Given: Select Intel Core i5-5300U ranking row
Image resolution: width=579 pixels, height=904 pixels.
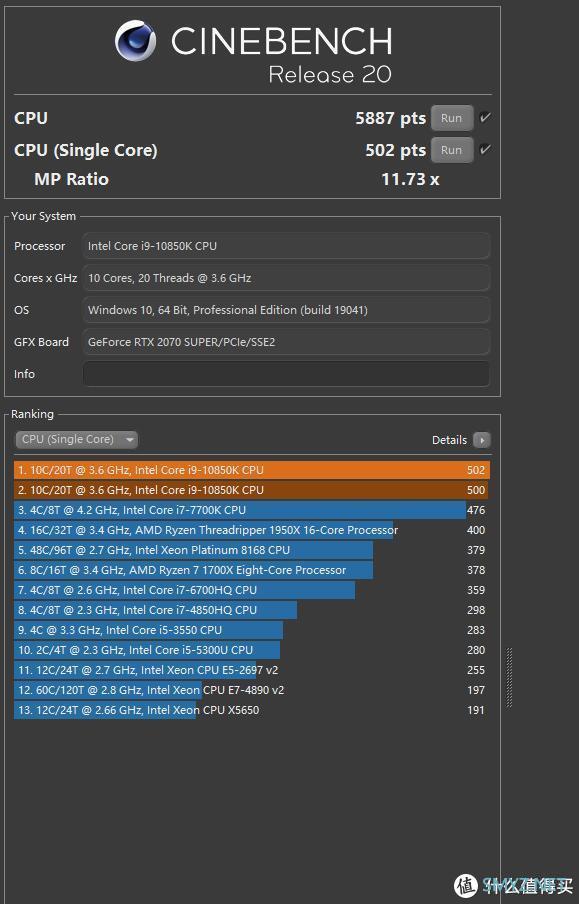Looking at the screenshot, I should tap(252, 650).
